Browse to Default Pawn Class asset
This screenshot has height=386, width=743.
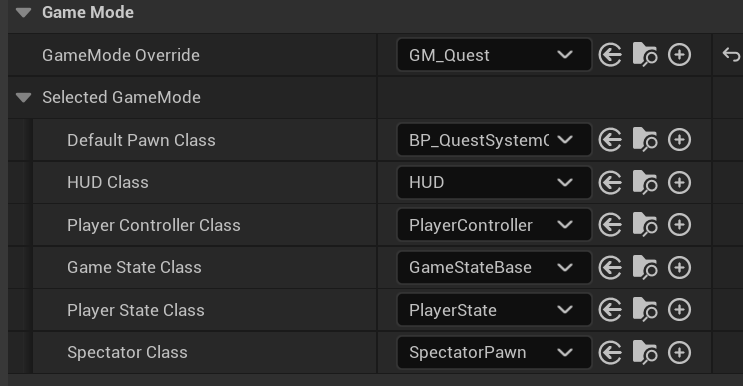click(x=645, y=140)
